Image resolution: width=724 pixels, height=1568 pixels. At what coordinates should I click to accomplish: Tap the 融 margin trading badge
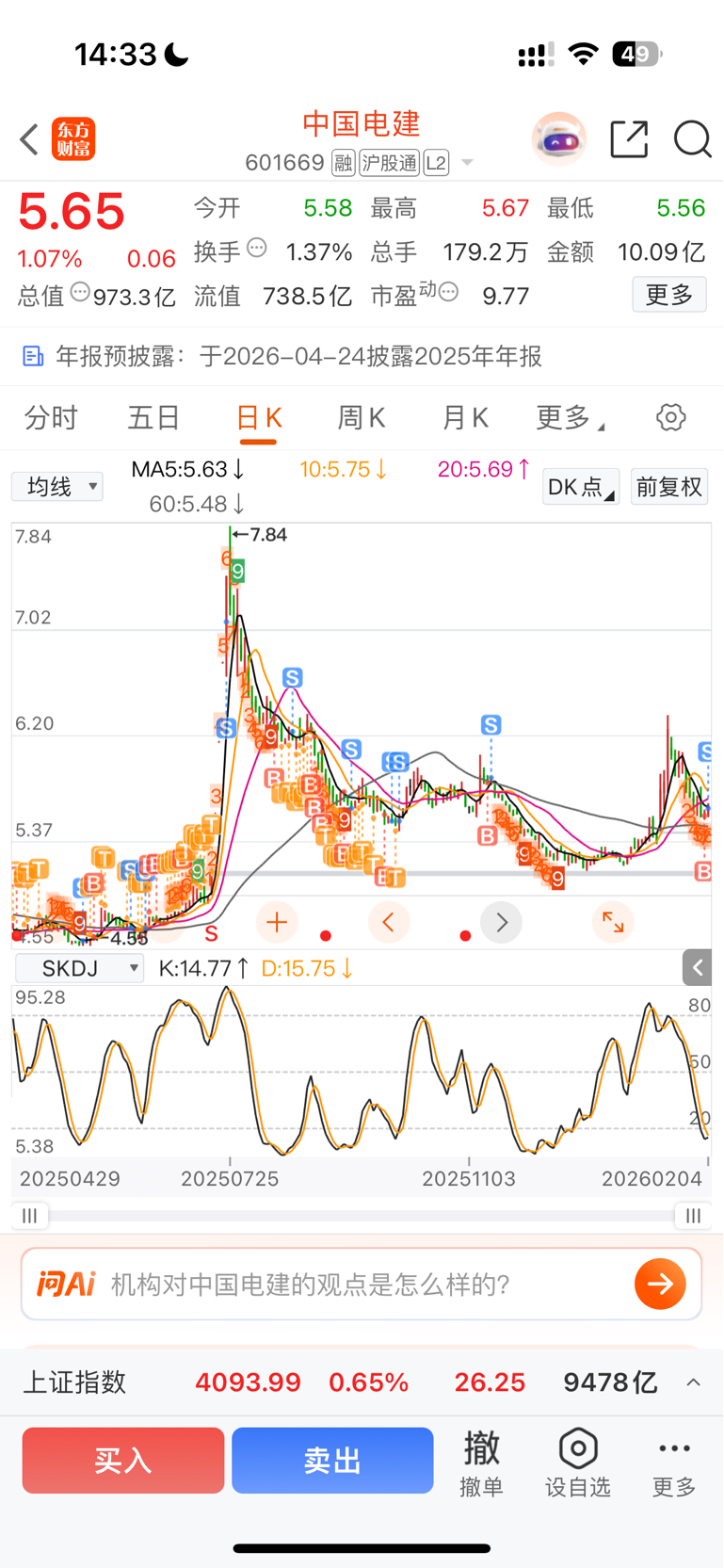344,163
